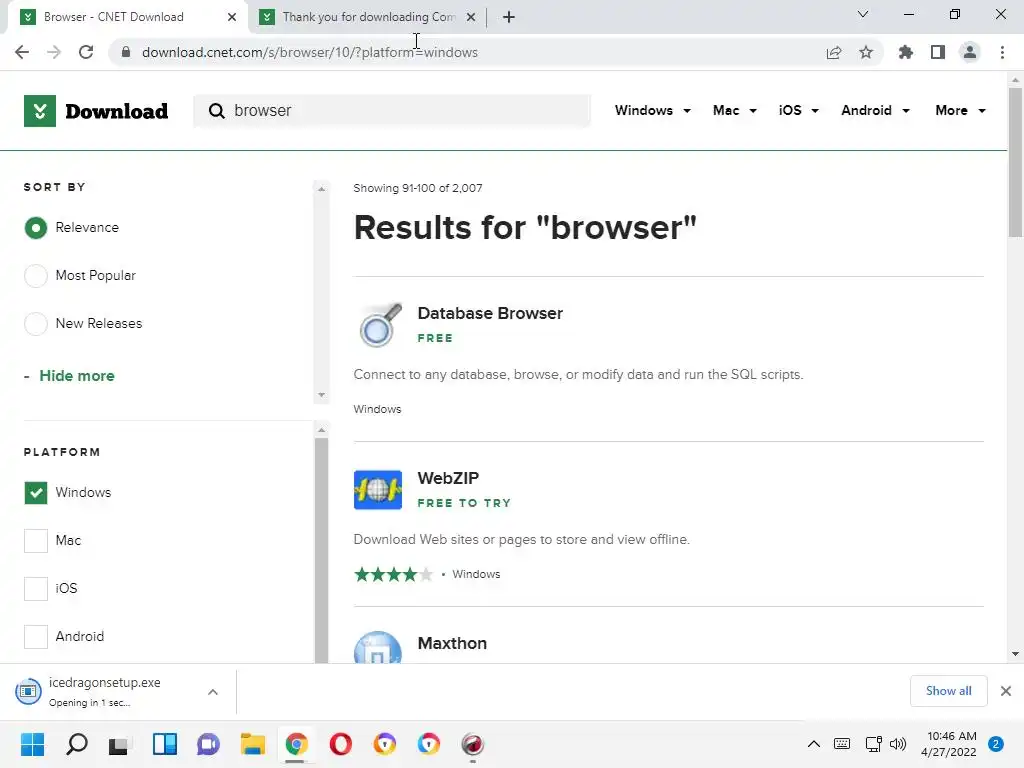The height and width of the screenshot is (768, 1024).
Task: Open Opera browser from the taskbar
Action: (x=341, y=744)
